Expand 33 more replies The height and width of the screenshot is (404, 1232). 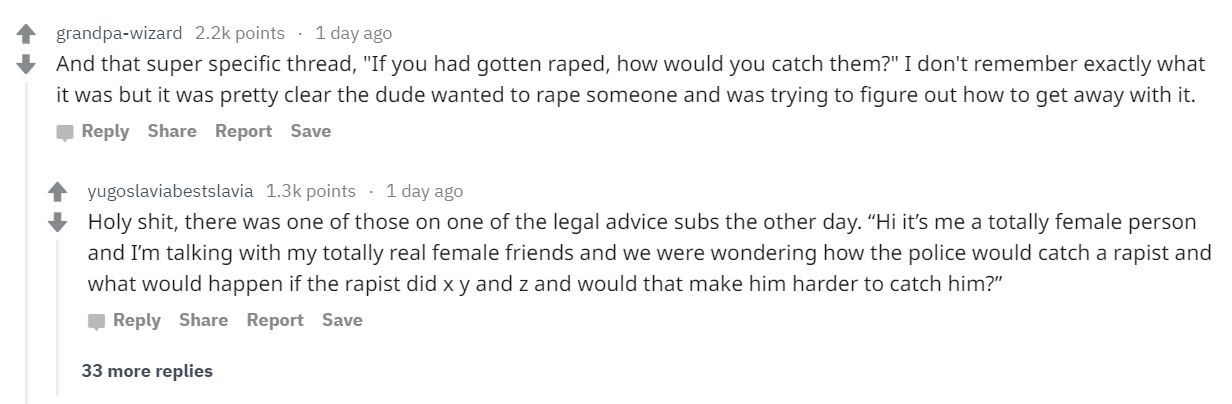pos(147,371)
